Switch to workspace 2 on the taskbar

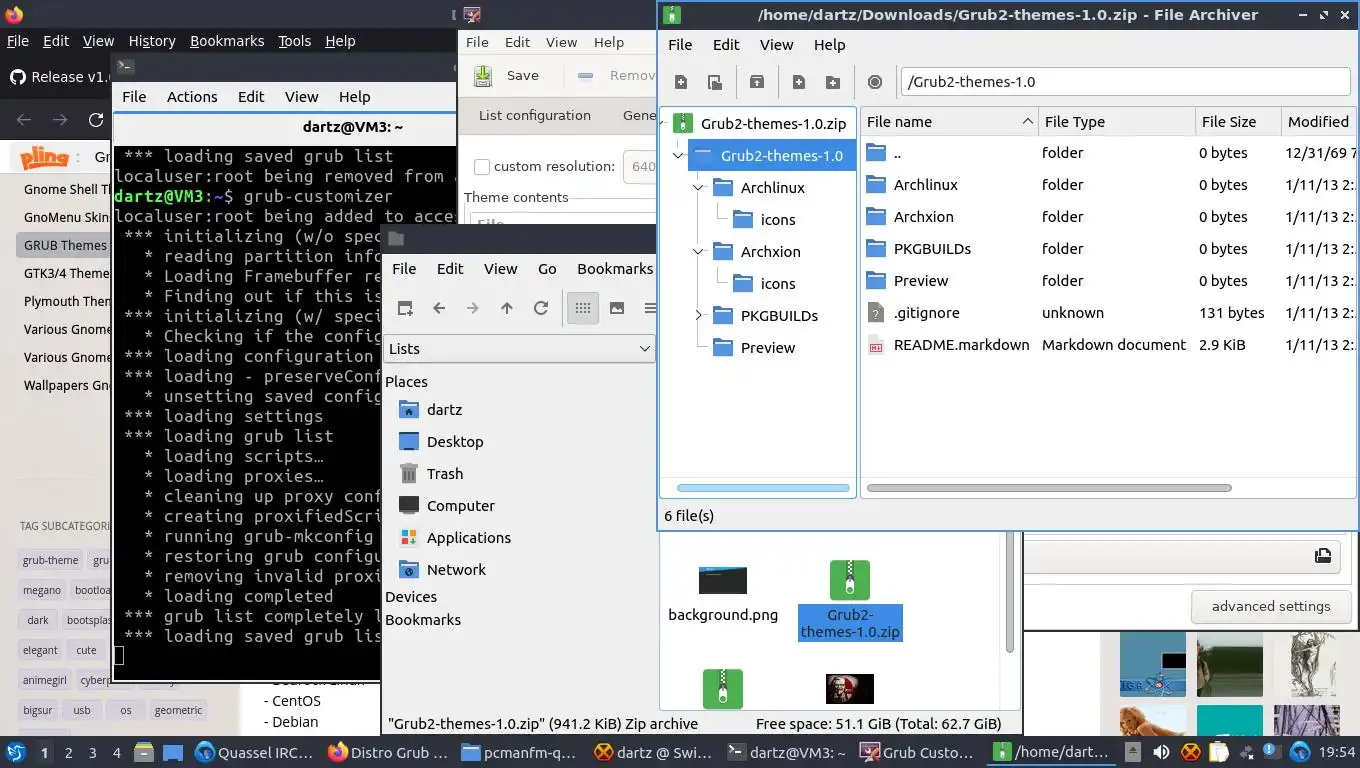68,753
